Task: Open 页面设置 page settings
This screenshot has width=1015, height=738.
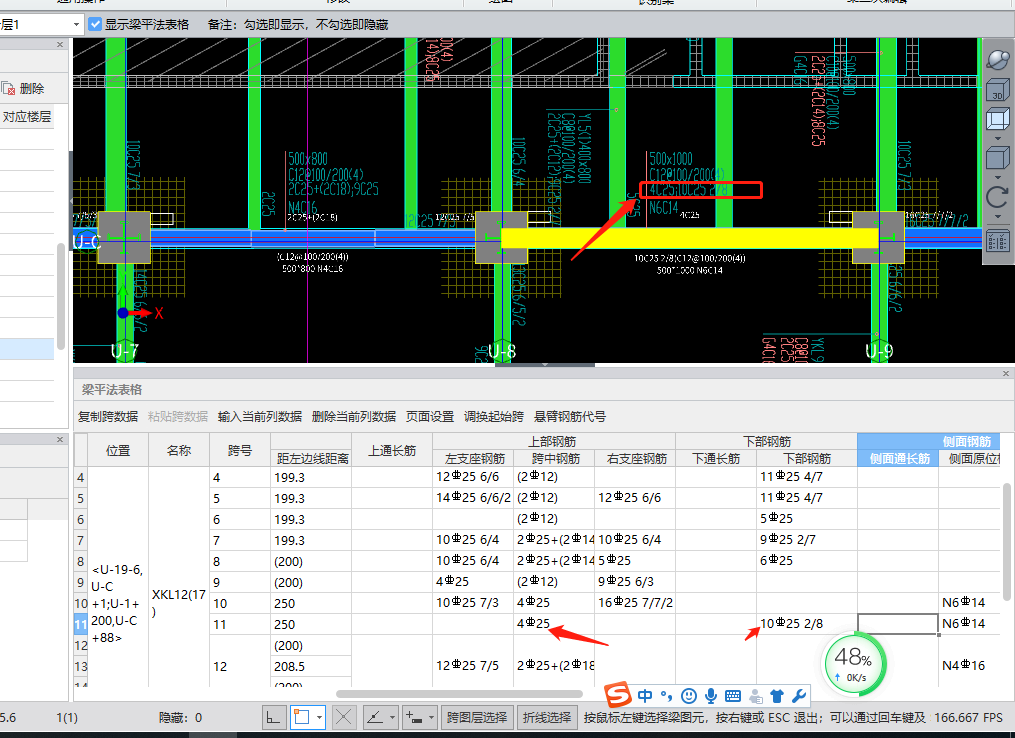Action: (x=430, y=416)
